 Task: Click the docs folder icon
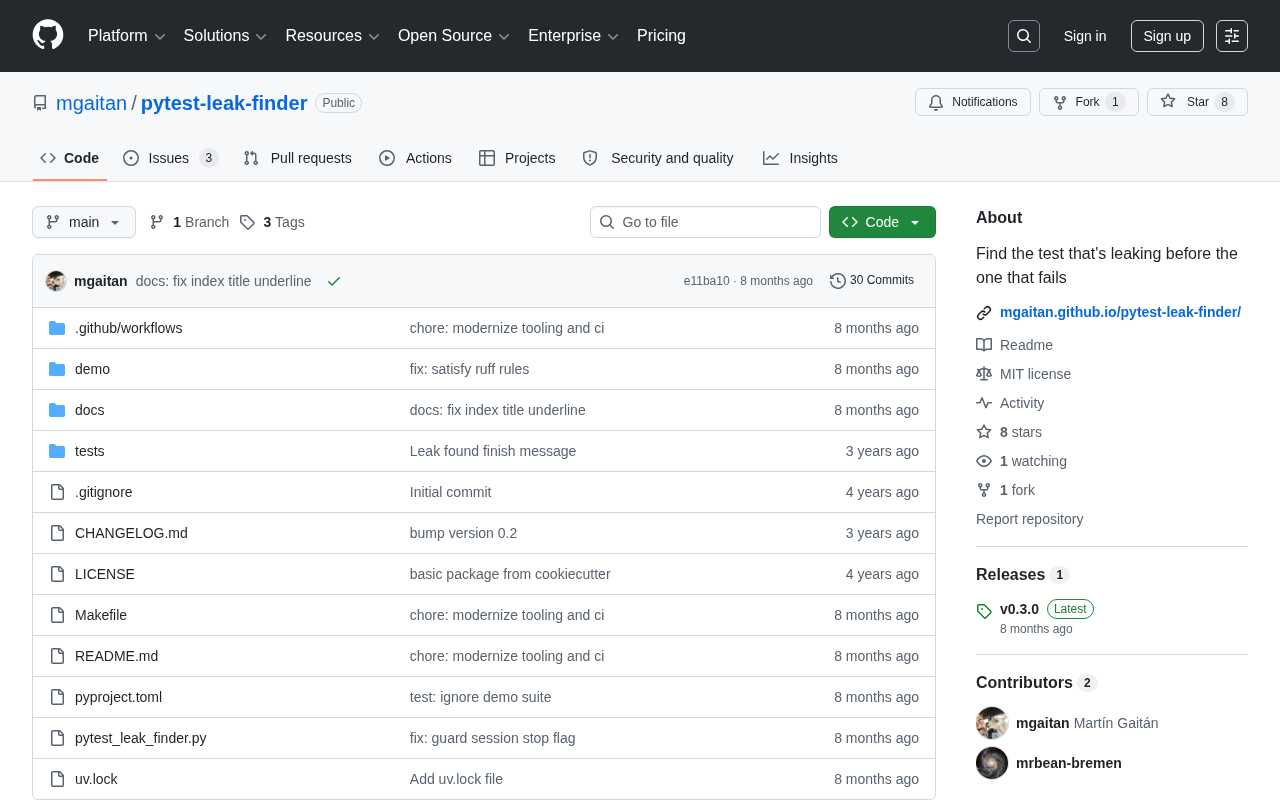(57, 410)
